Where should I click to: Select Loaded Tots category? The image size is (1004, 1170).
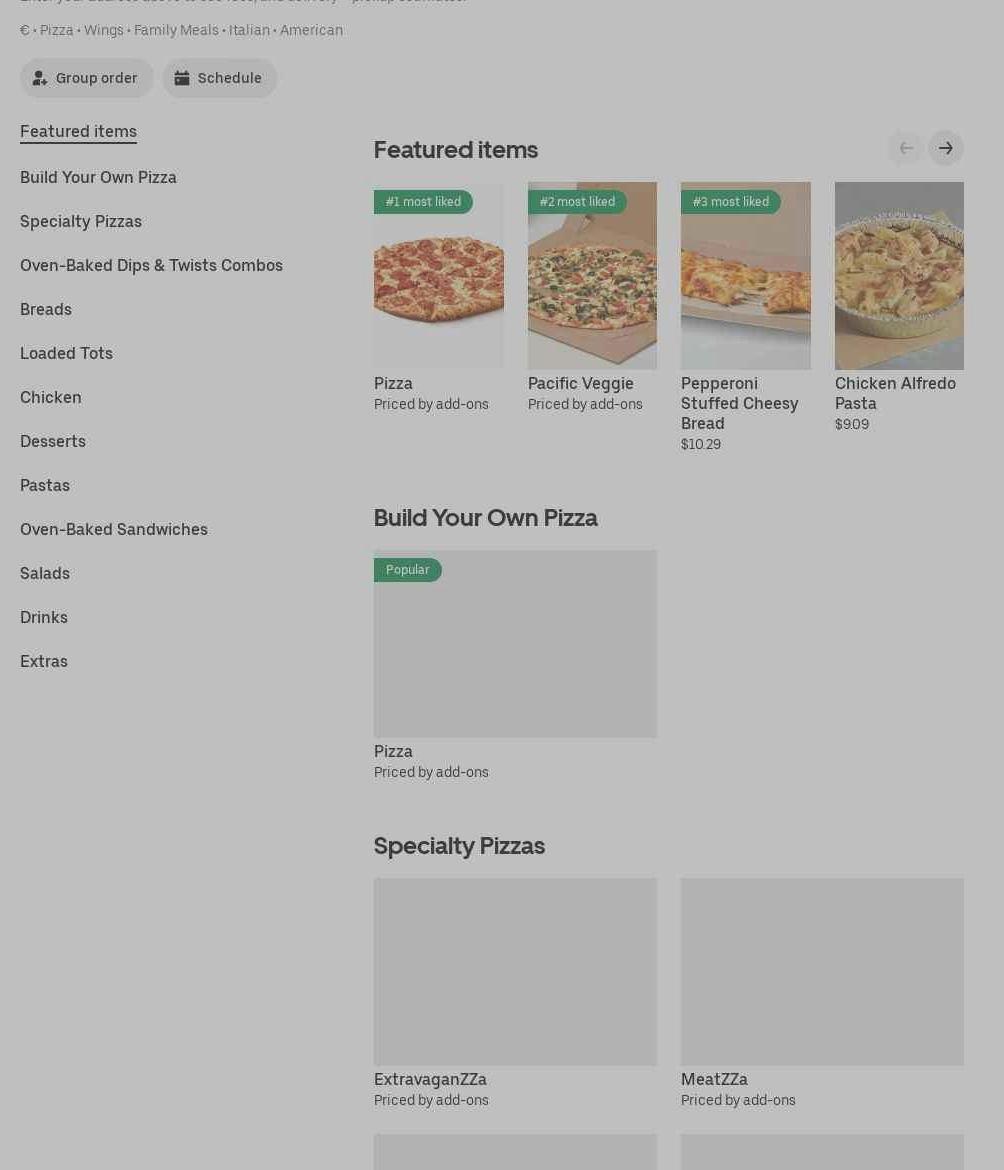point(66,353)
